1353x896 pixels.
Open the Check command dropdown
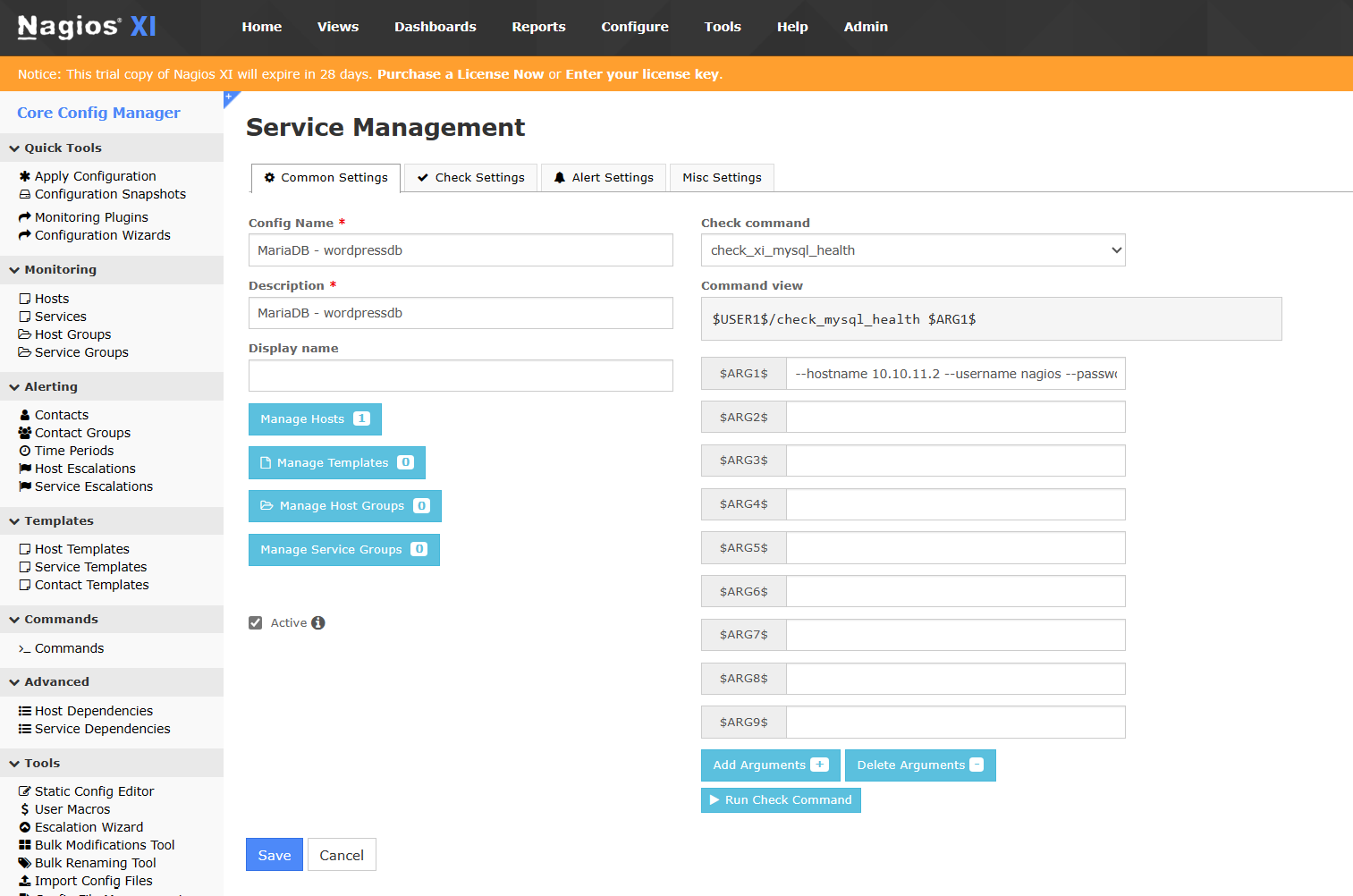(912, 250)
